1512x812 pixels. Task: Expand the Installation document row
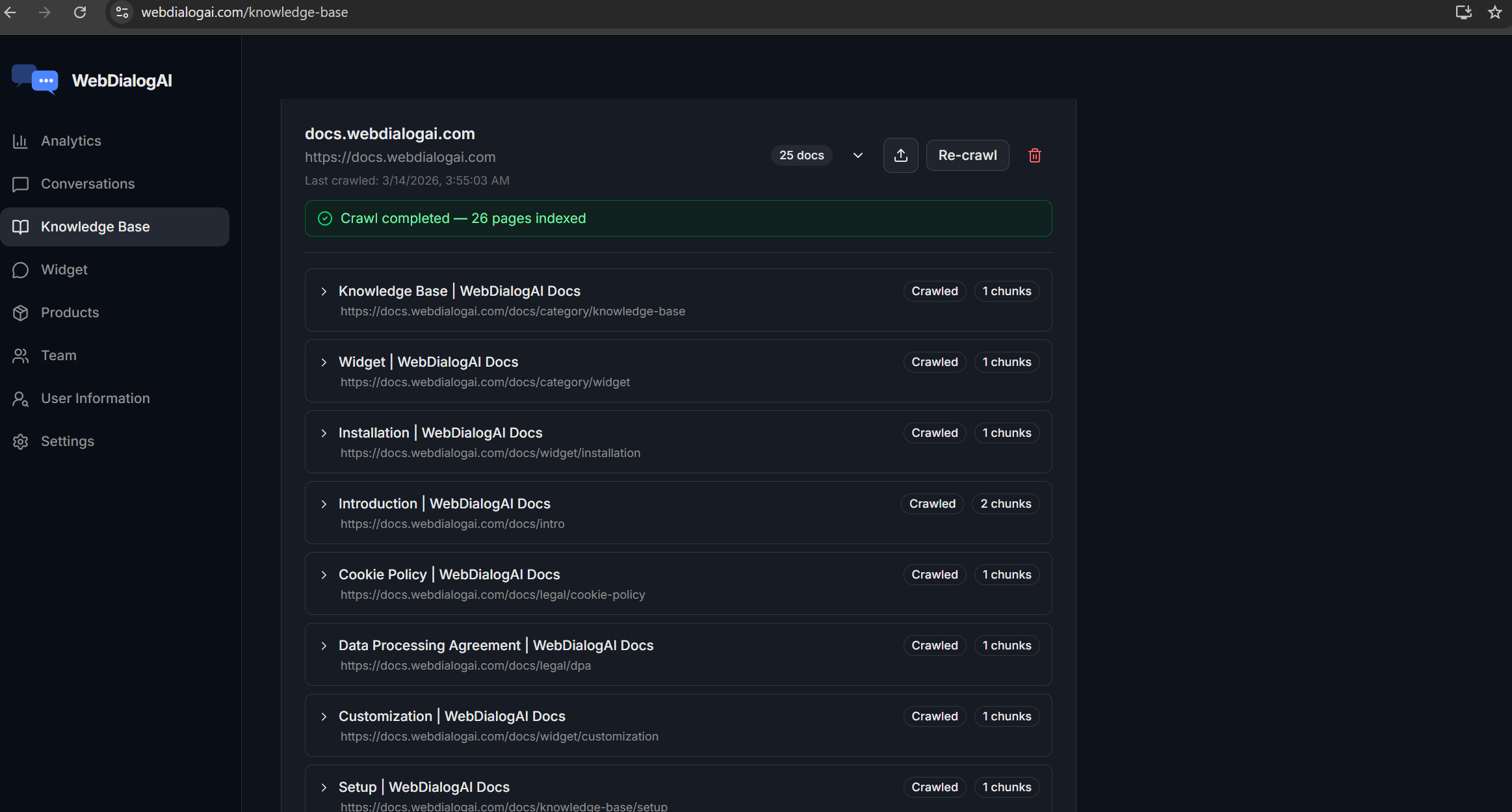coord(324,434)
